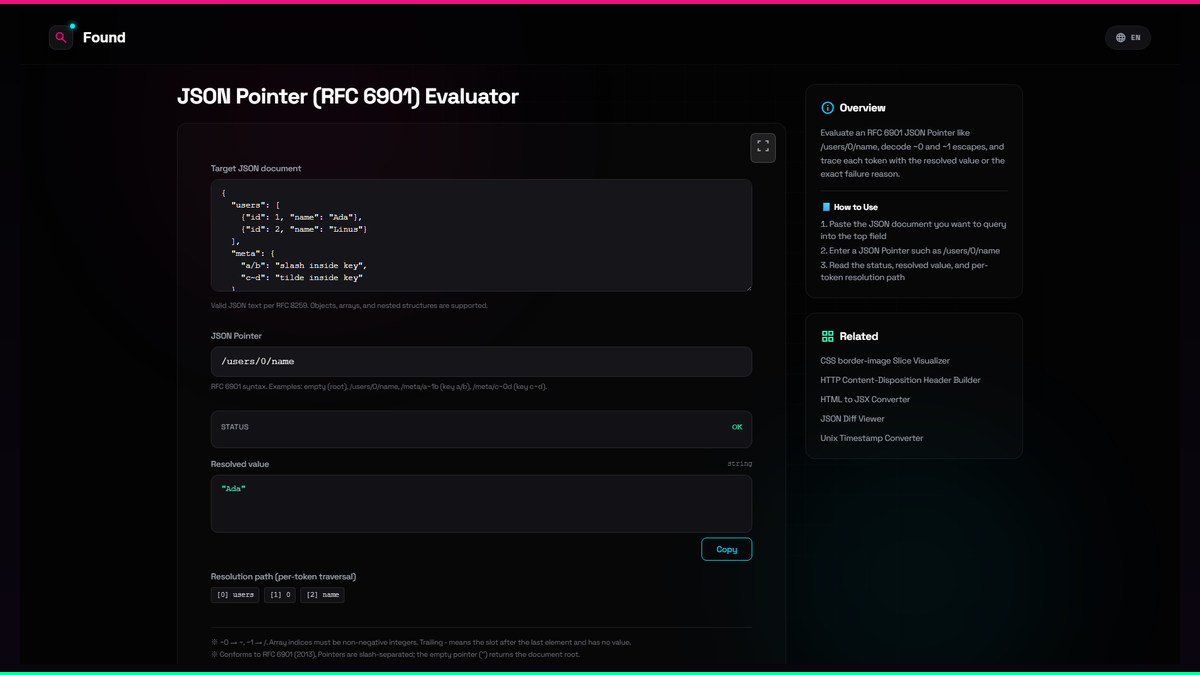Click the Target JSON document label
1200x675 pixels.
point(256,168)
